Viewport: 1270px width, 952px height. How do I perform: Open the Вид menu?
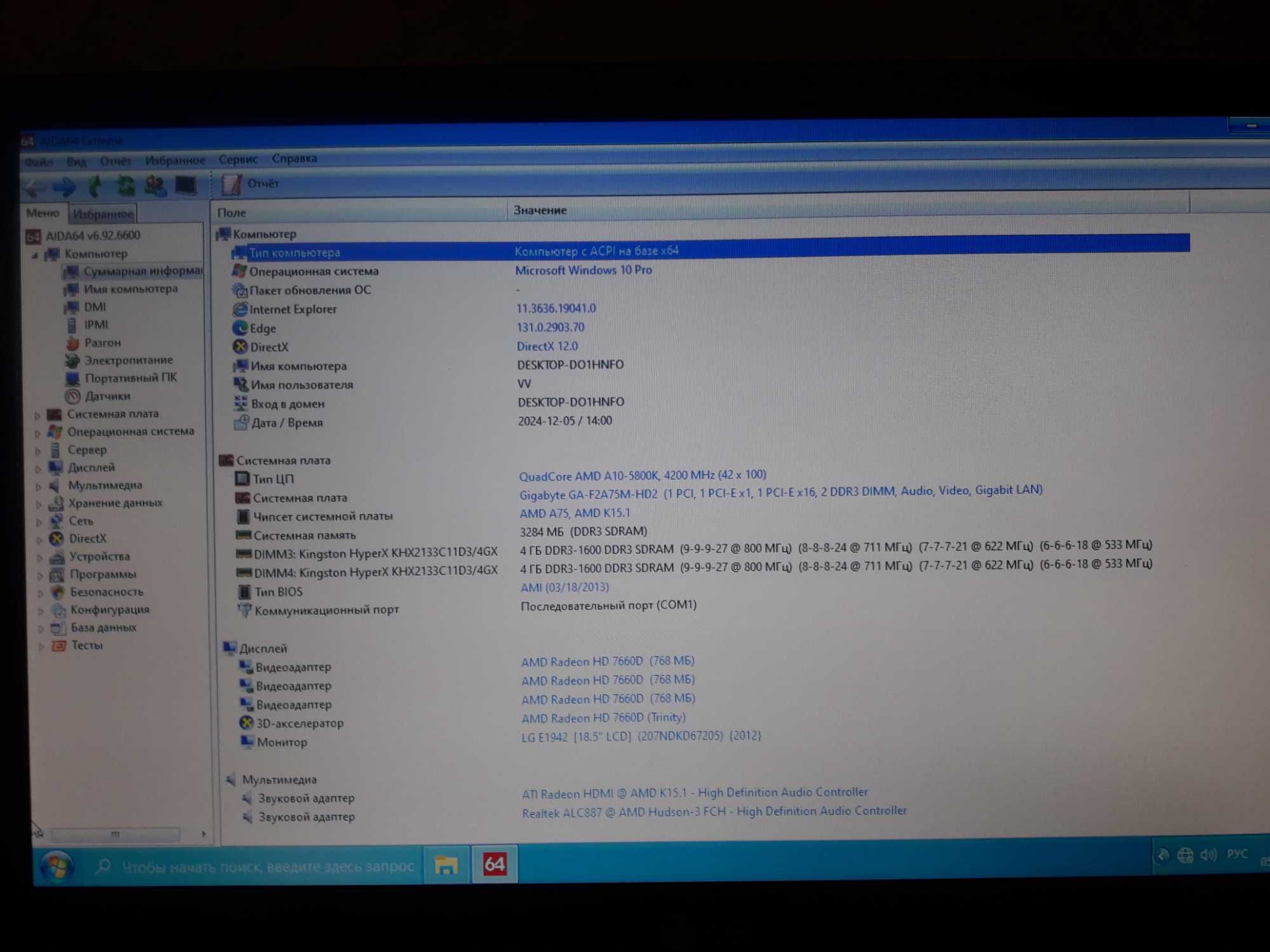pos(77,162)
